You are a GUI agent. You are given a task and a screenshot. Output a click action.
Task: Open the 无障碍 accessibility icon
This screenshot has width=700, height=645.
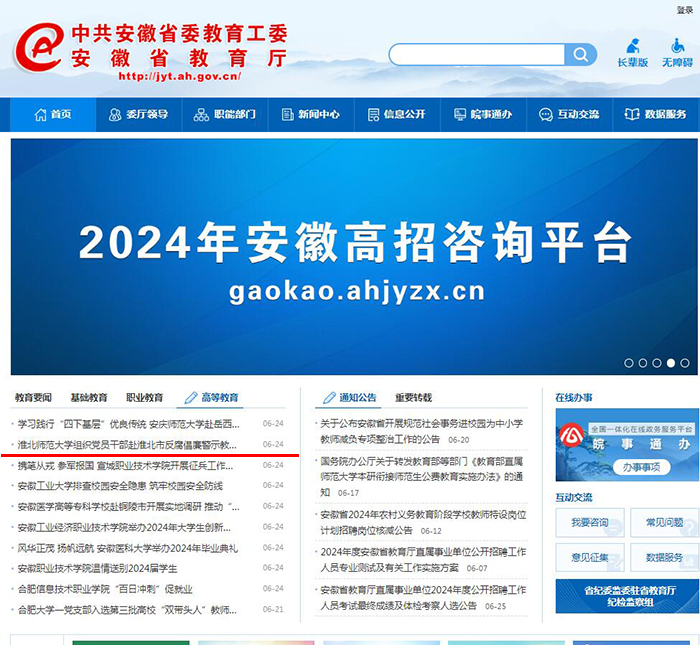(x=677, y=53)
